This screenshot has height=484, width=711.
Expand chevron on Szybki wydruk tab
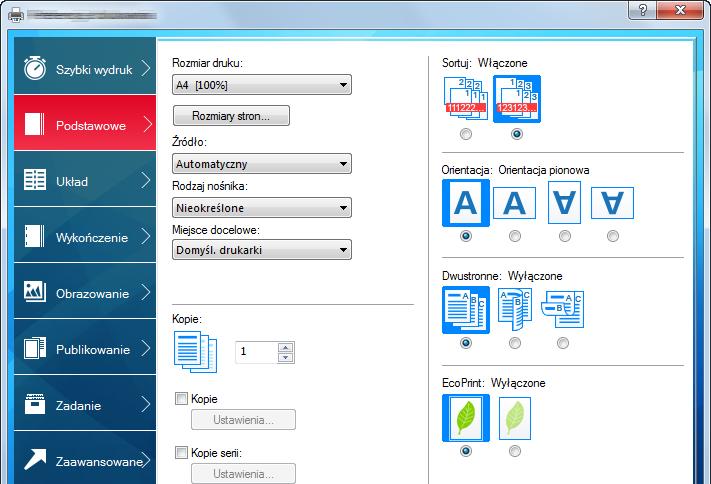click(146, 68)
